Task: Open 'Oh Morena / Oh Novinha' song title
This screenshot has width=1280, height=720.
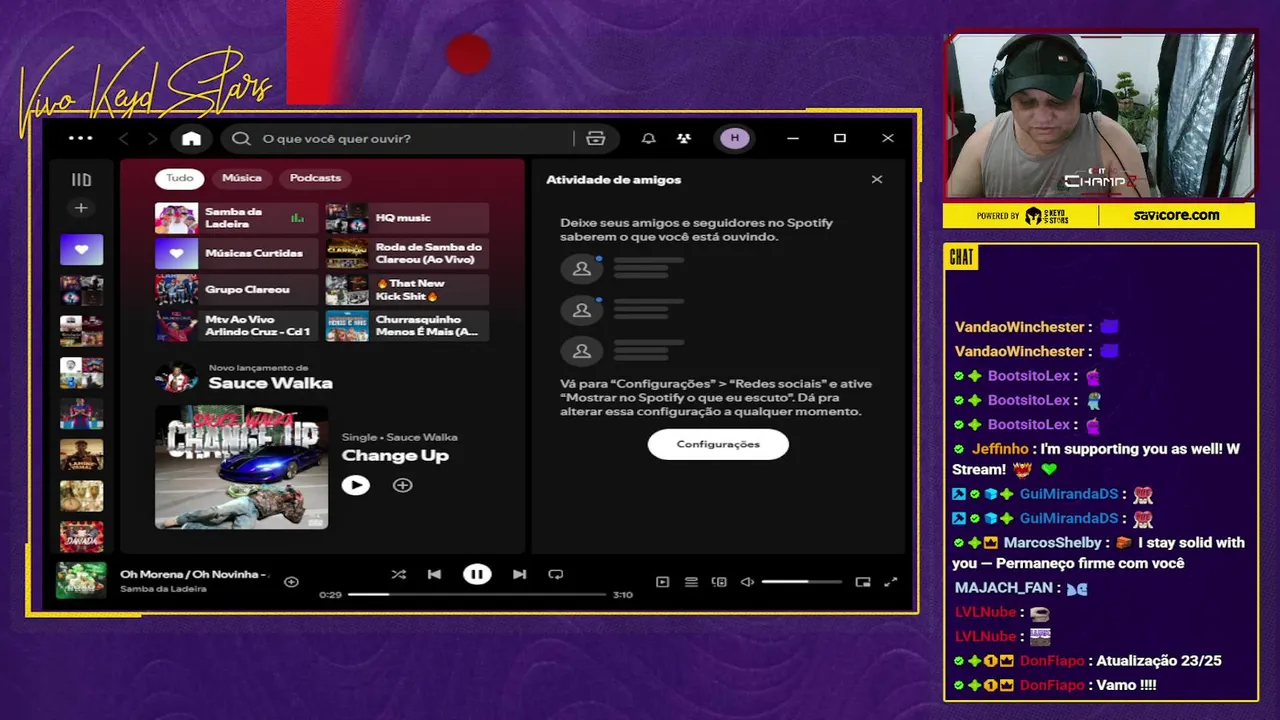Action: point(194,574)
